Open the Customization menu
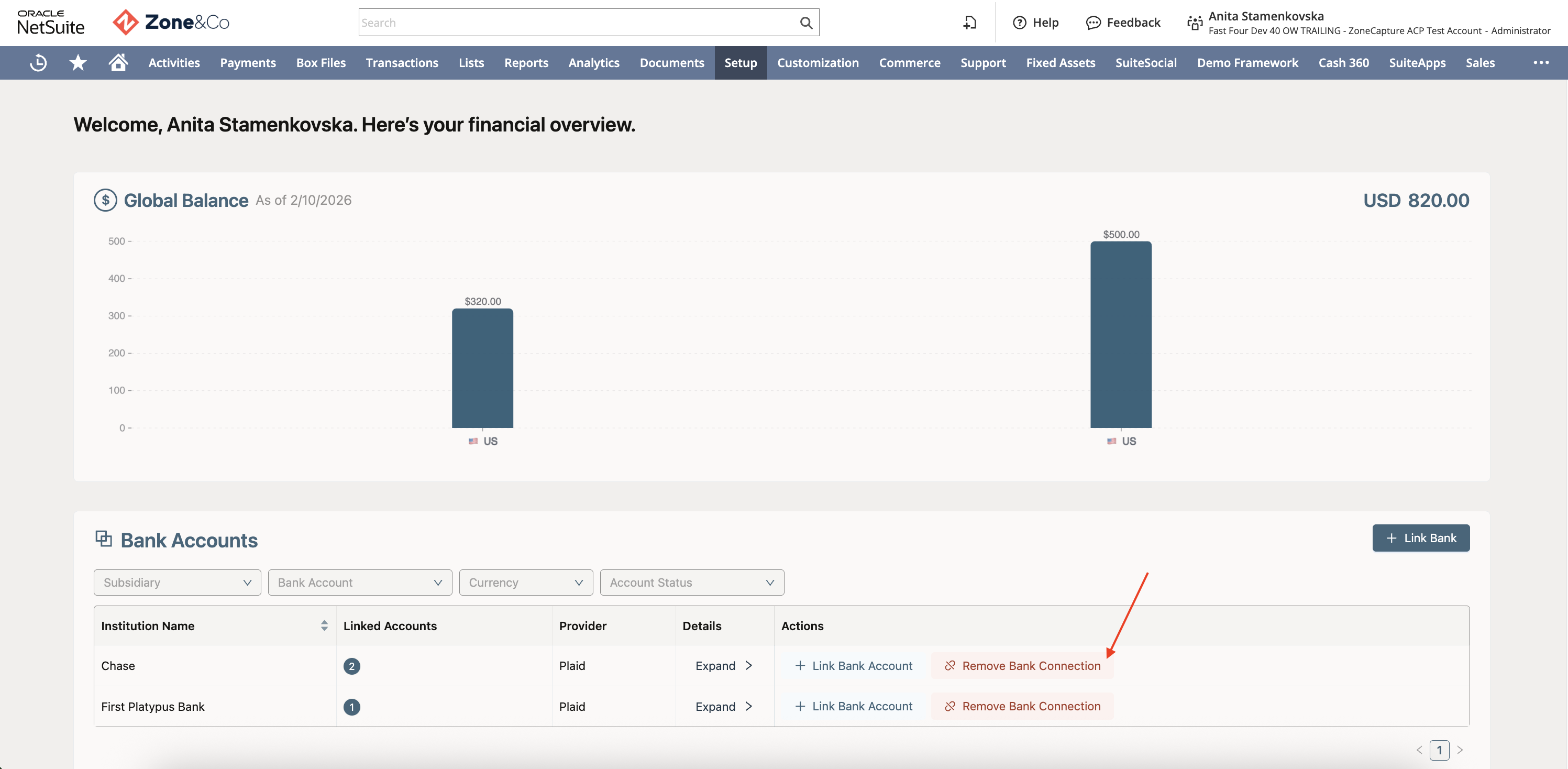This screenshot has height=769, width=1568. pos(818,63)
